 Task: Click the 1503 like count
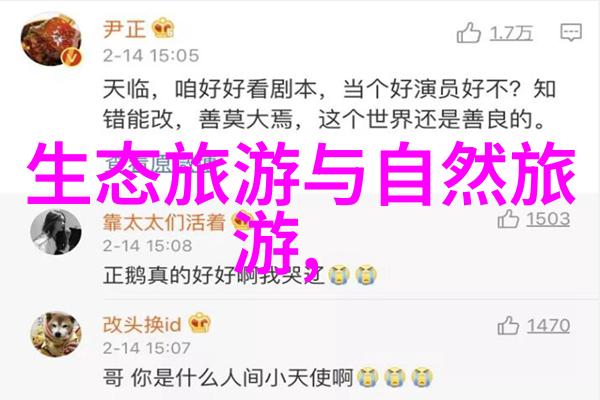click(x=548, y=219)
